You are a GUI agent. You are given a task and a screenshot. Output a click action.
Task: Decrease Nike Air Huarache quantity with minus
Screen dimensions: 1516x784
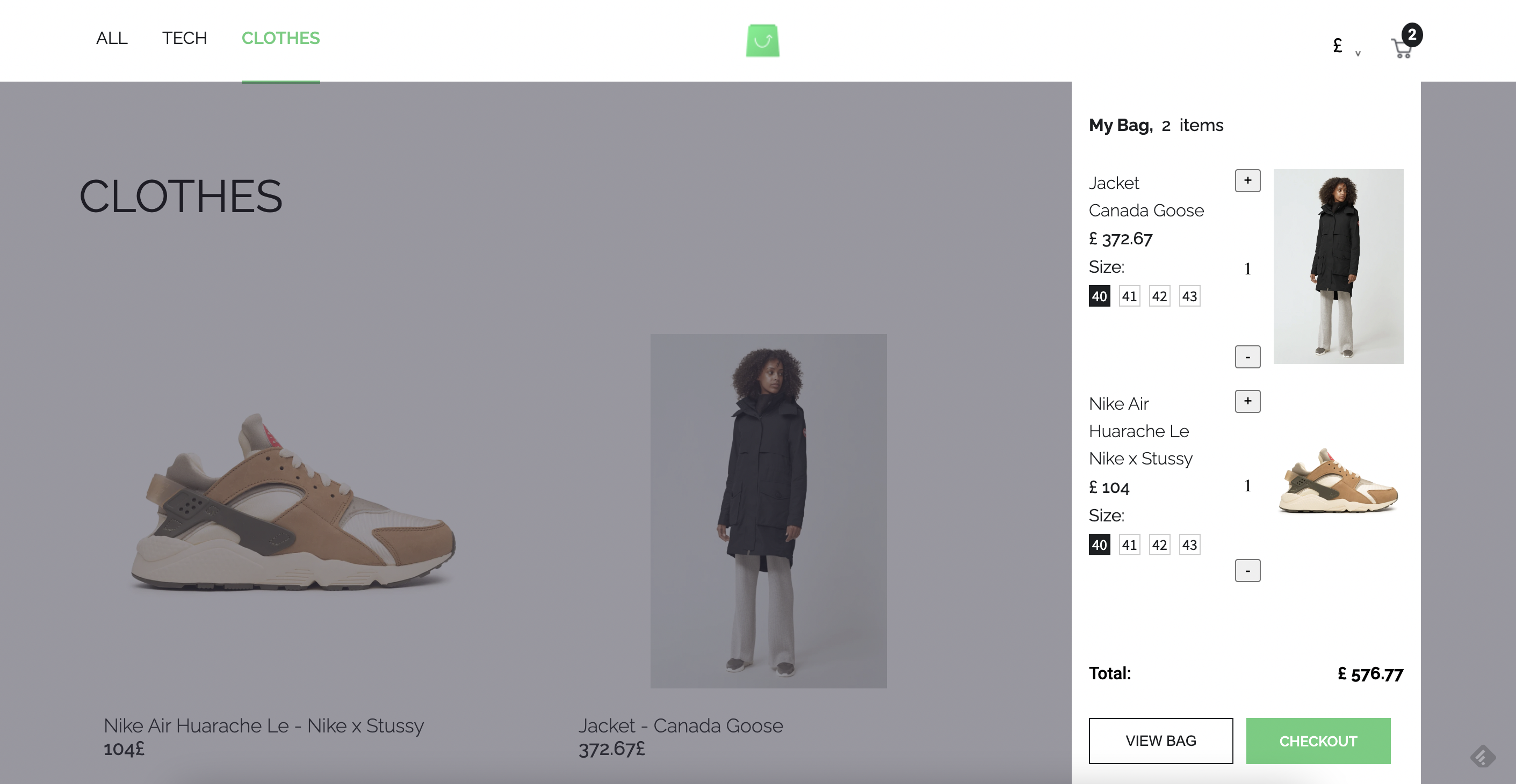click(x=1247, y=570)
